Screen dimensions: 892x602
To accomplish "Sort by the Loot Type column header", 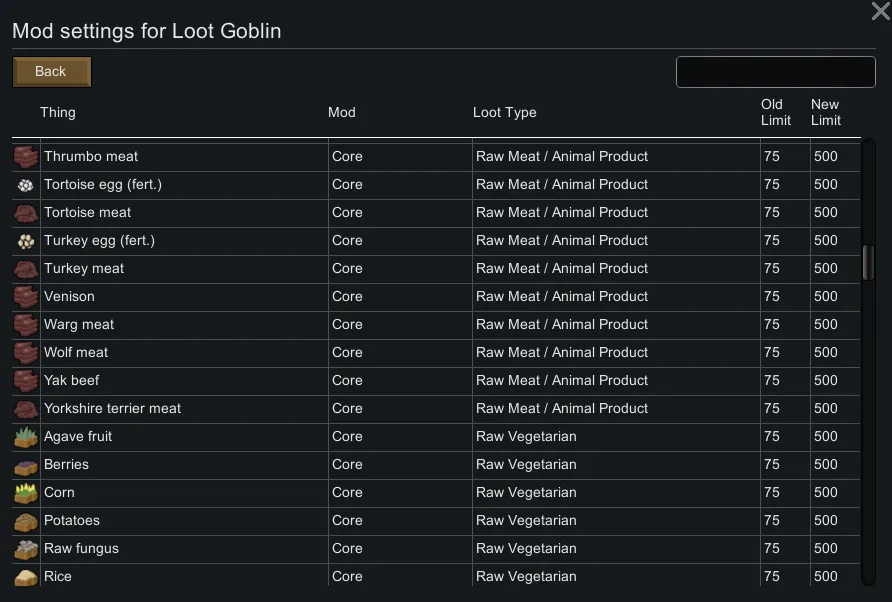I will [x=505, y=112].
